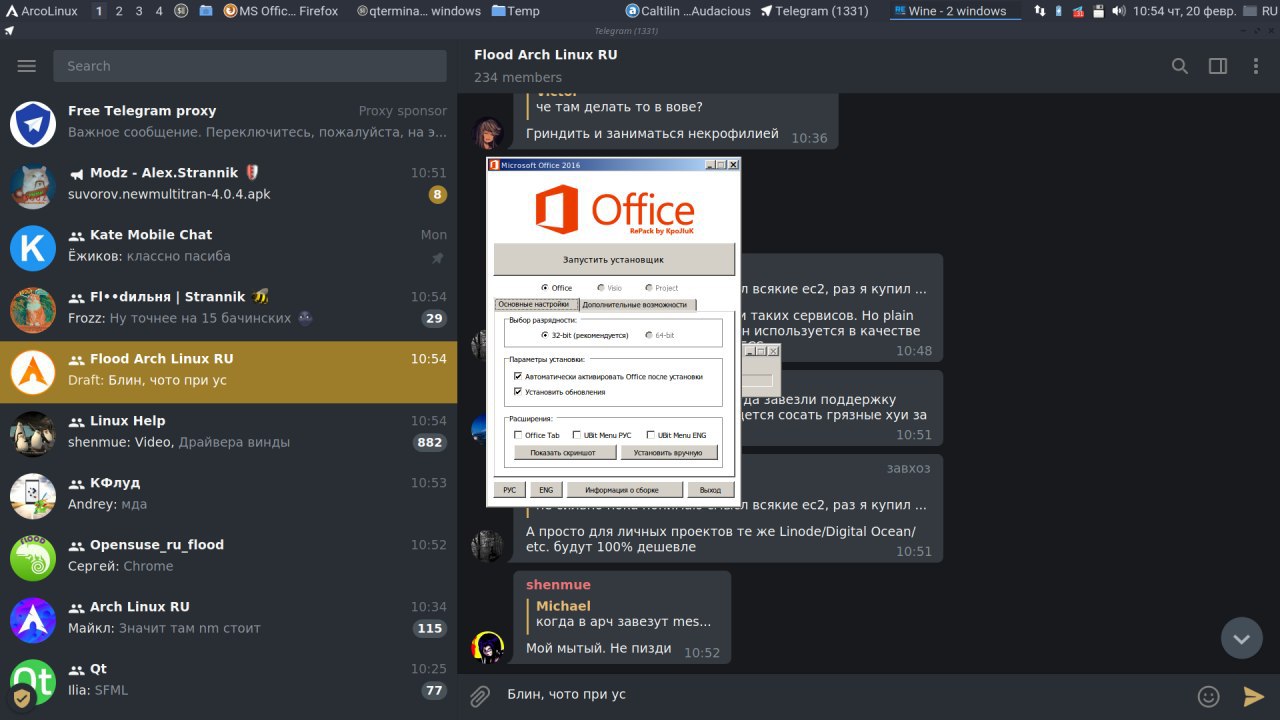Click Информация о сборке button
1280x720 pixels.
[625, 490]
